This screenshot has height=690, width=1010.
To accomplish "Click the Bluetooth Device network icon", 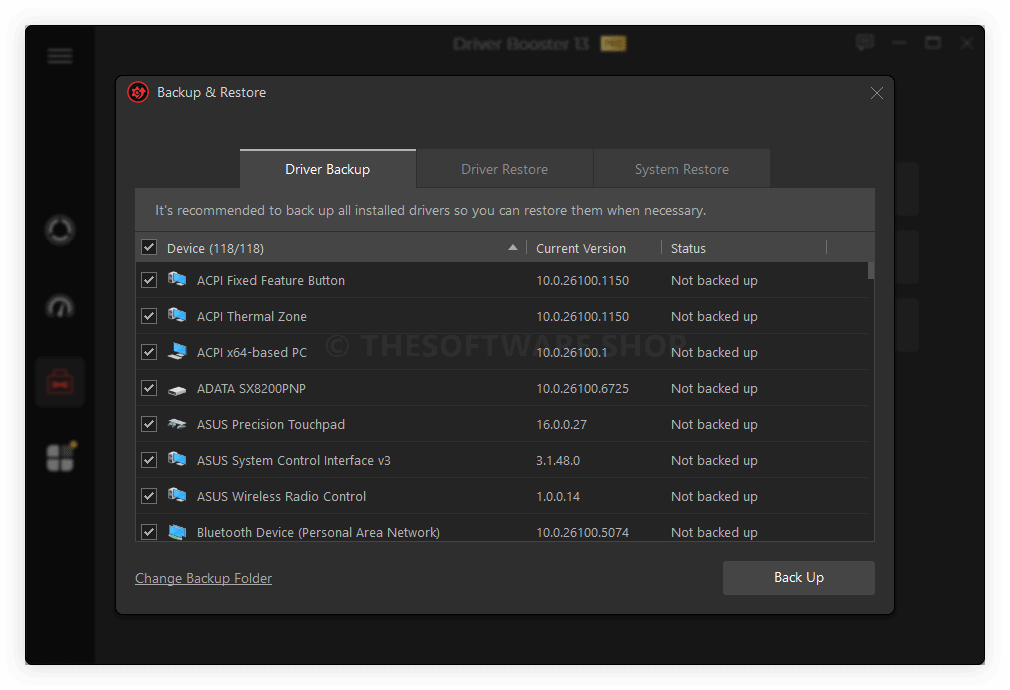I will pyautogui.click(x=177, y=532).
